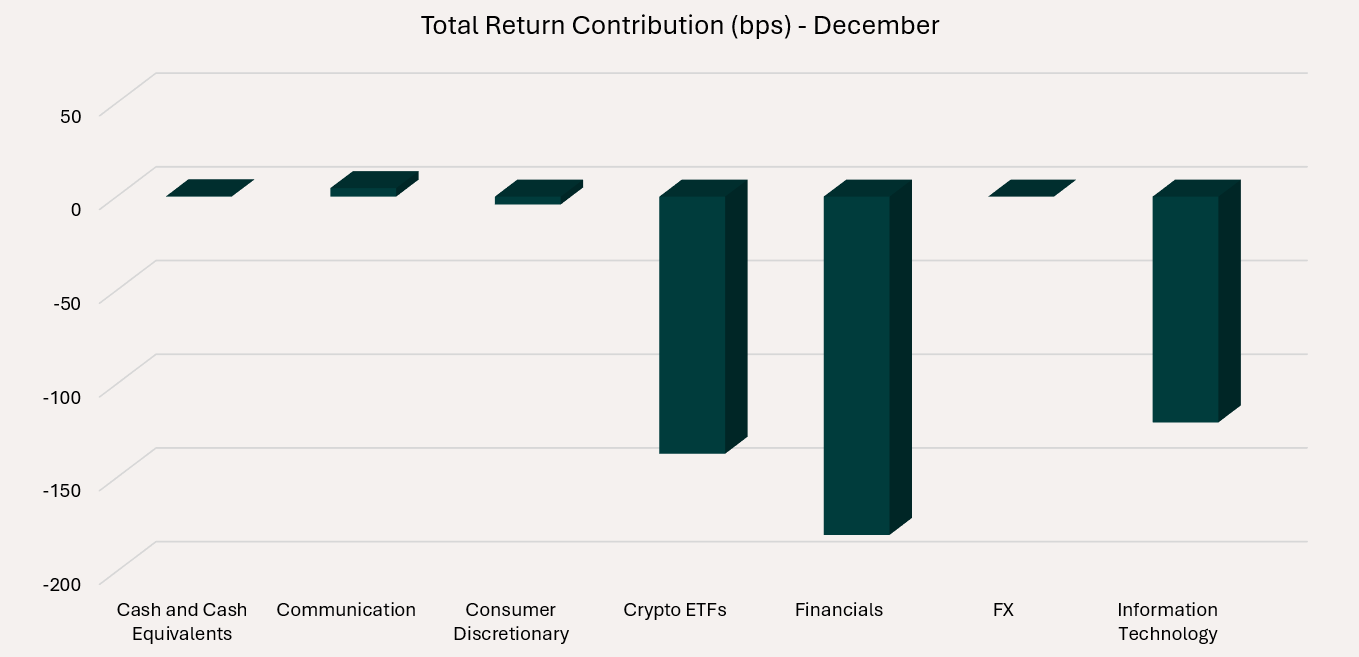Click the Consumer Discretionary bar
This screenshot has height=657, width=1359.
click(x=530, y=197)
